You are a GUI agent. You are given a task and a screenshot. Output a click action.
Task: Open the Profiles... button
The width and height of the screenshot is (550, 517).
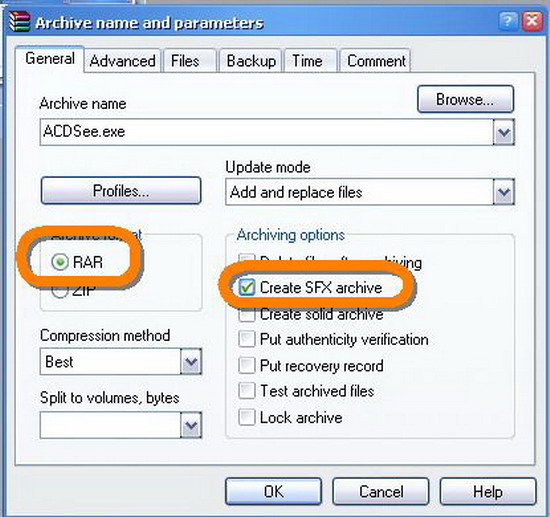pyautogui.click(x=121, y=191)
